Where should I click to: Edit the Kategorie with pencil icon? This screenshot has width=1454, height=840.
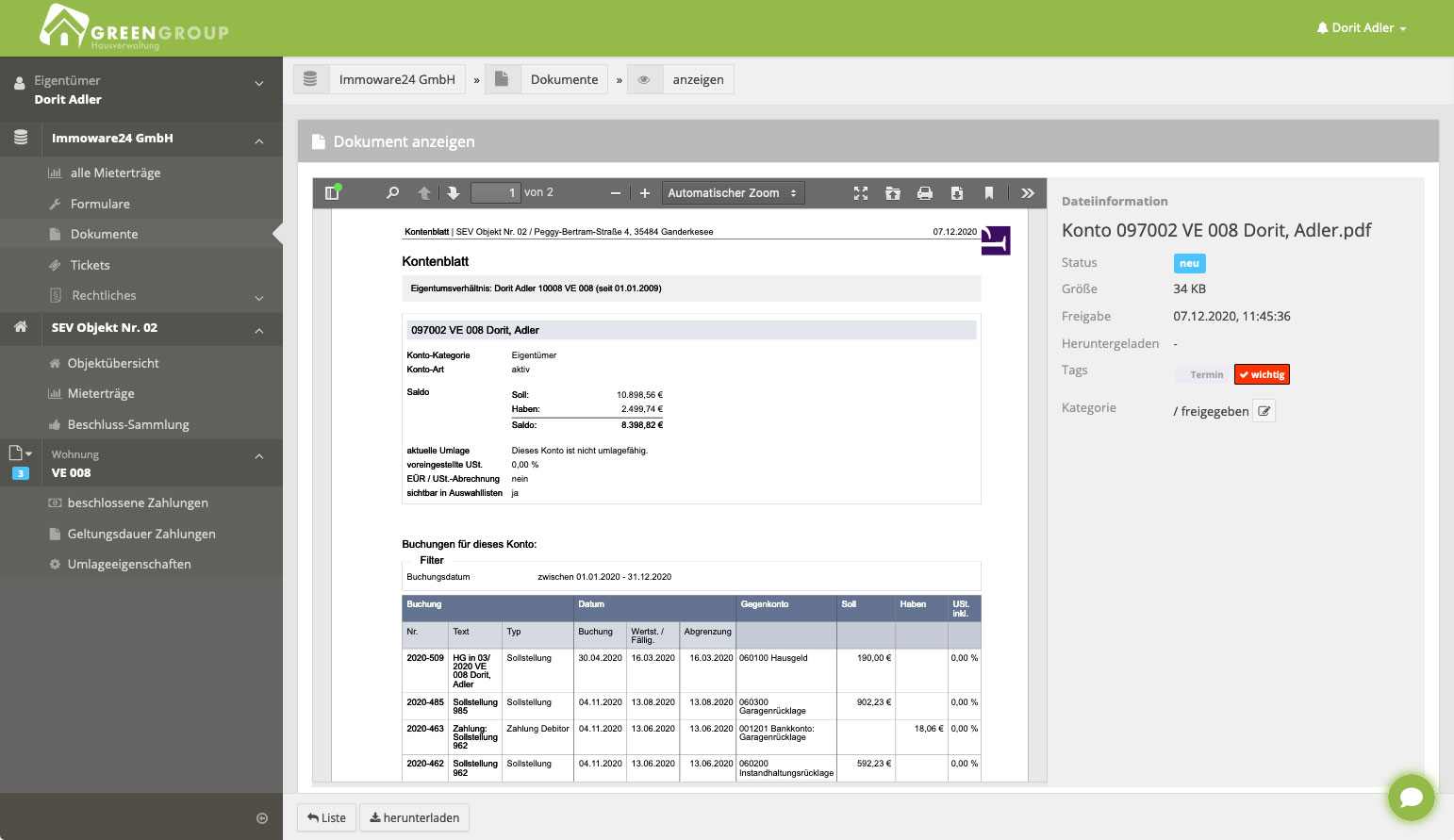(1264, 411)
